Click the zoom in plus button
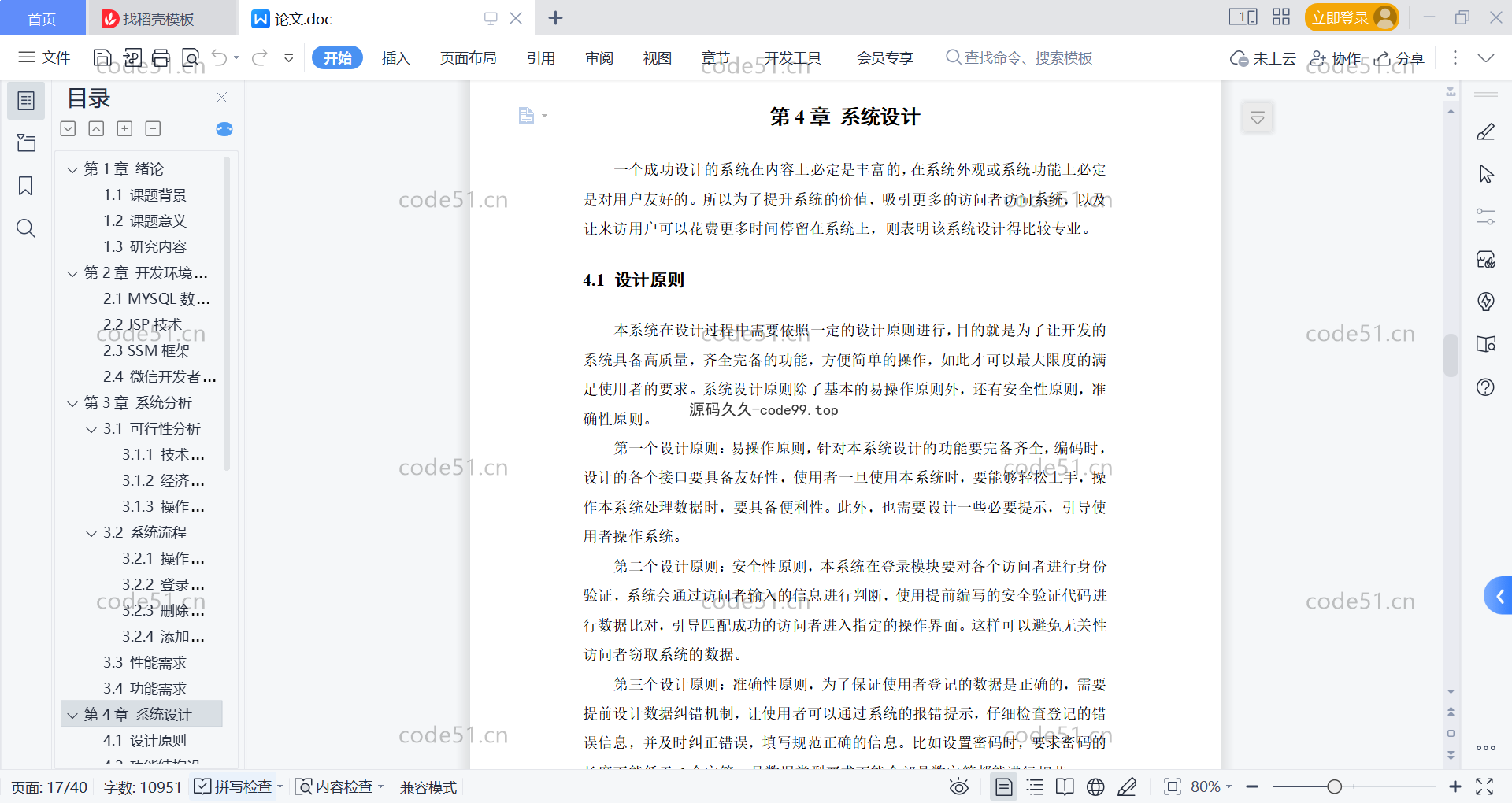The height and width of the screenshot is (803, 1512). pos(1455,786)
